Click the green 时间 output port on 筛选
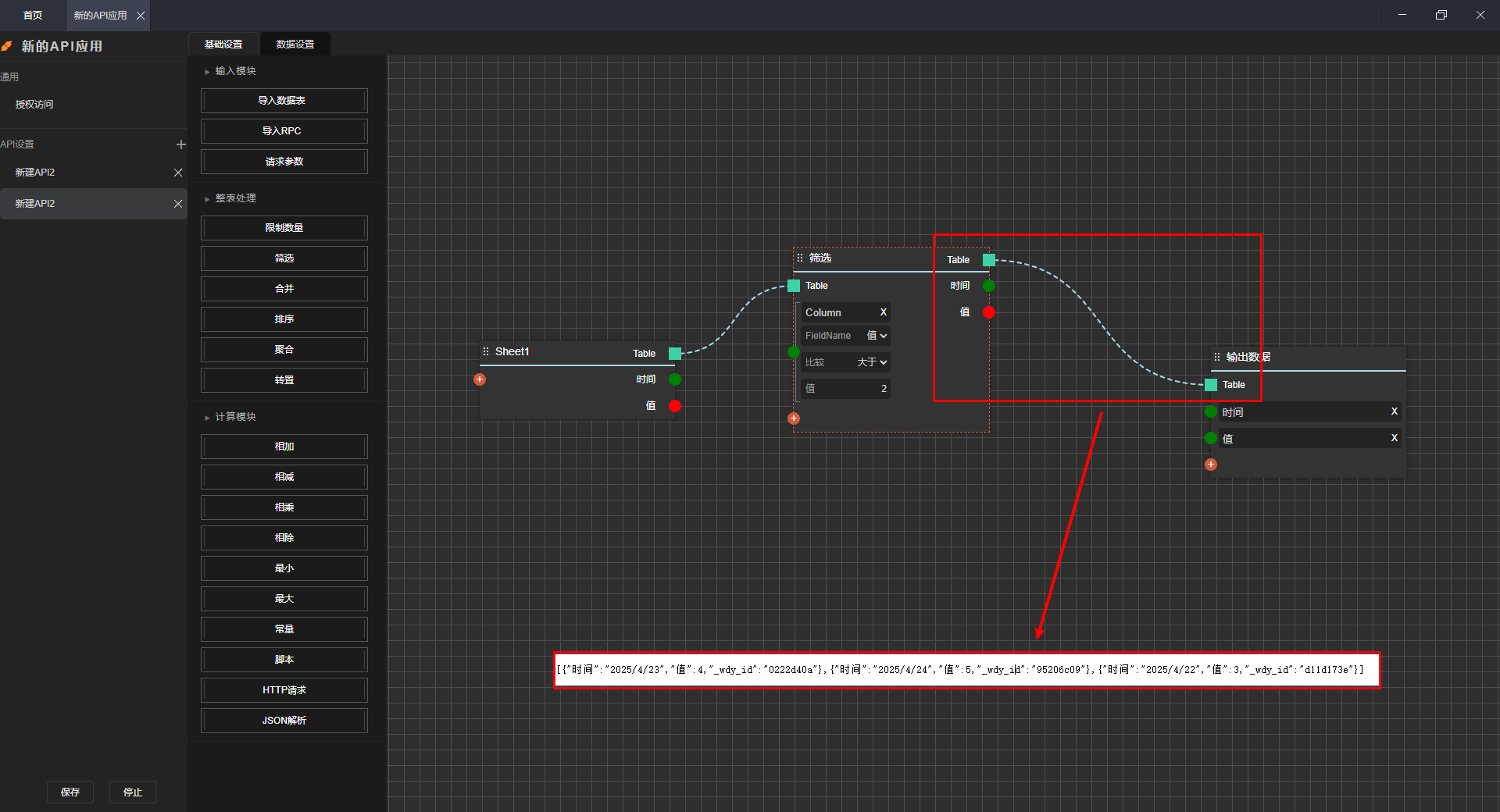 click(x=989, y=286)
